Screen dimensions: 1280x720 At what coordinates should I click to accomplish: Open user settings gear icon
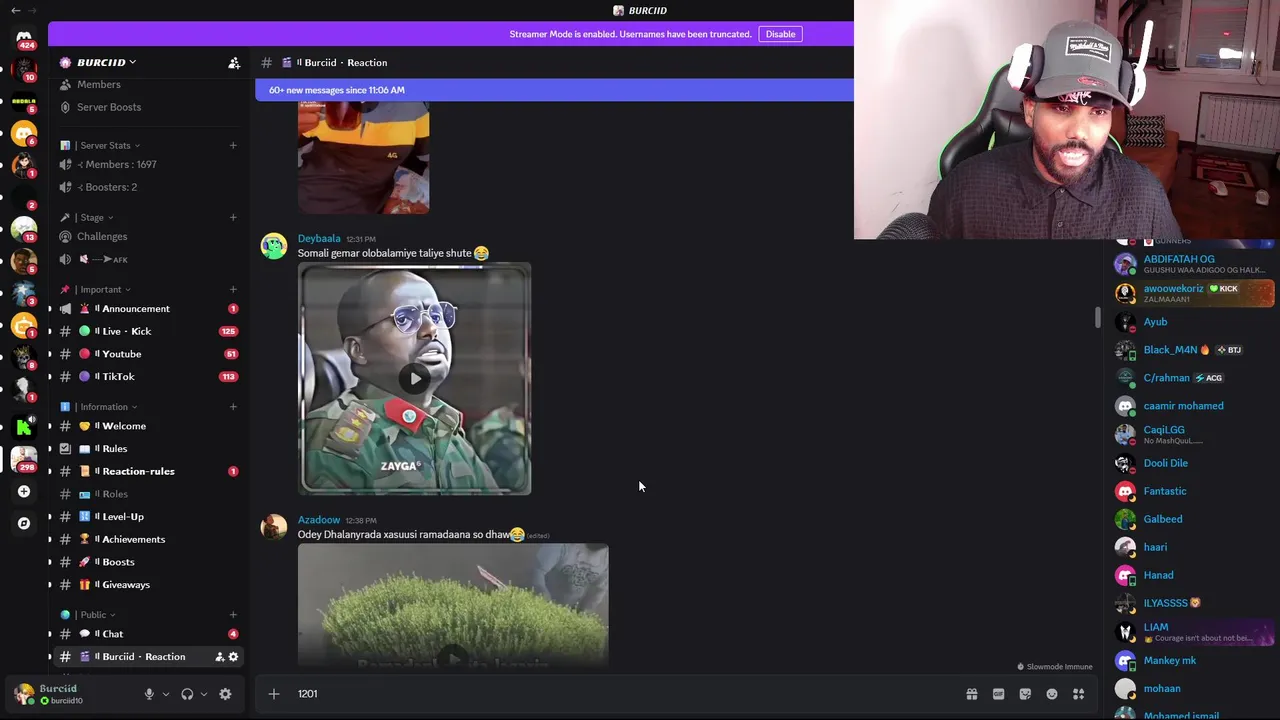[225, 694]
